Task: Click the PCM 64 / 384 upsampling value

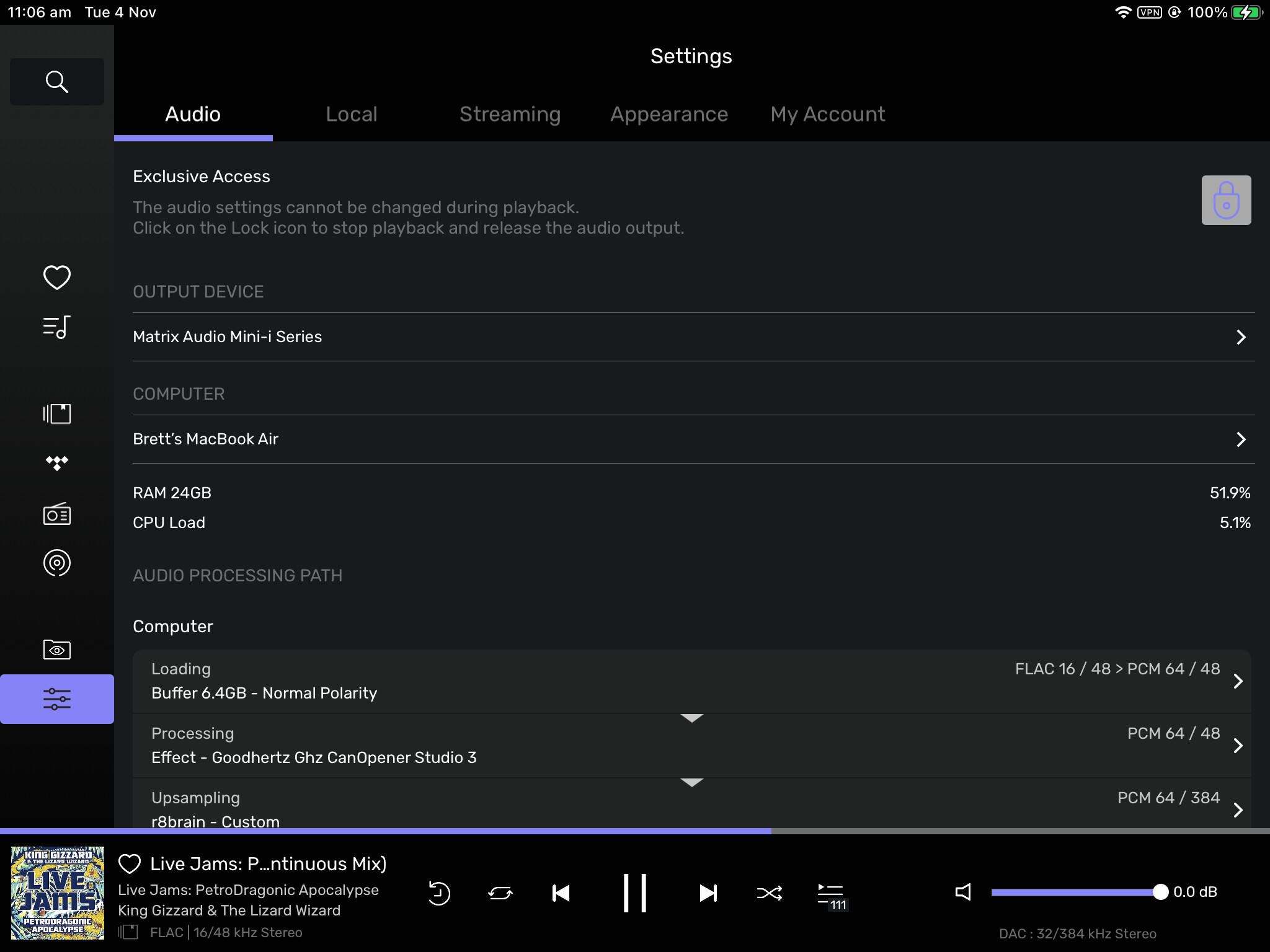Action: 1168,798
